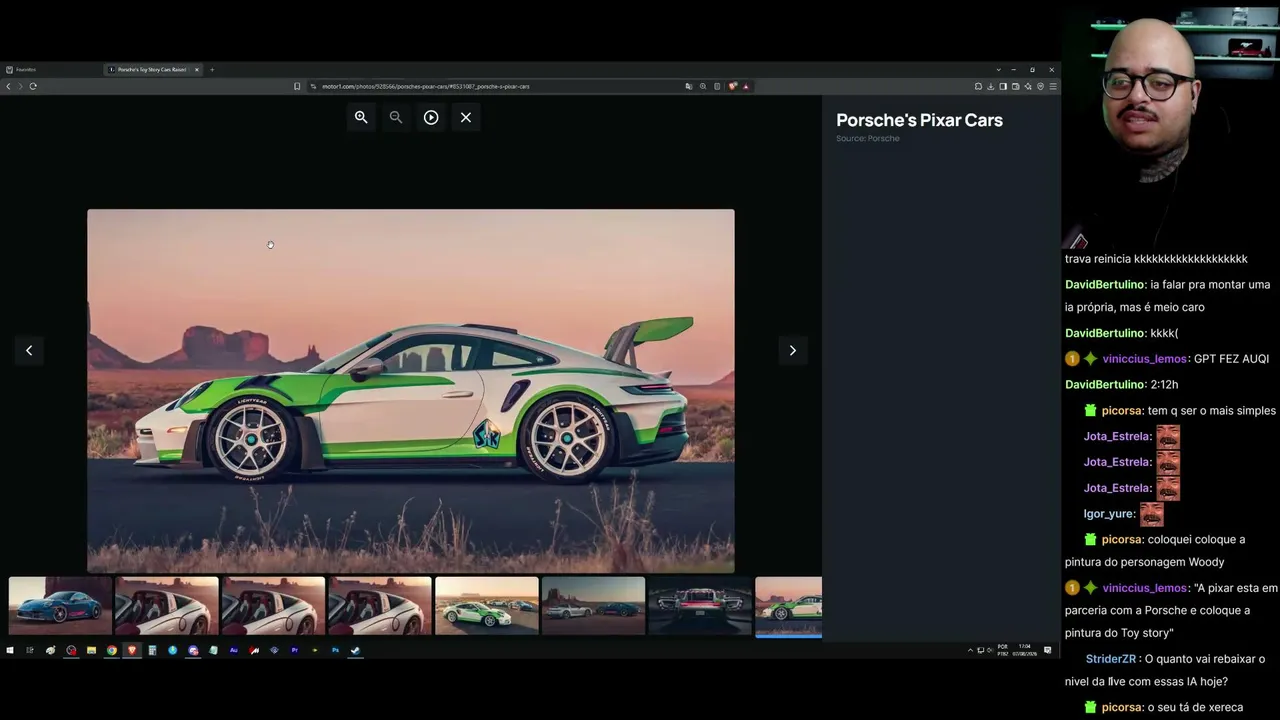1280x720 pixels.
Task: Open the browser downloads icon
Action: pyautogui.click(x=990, y=86)
